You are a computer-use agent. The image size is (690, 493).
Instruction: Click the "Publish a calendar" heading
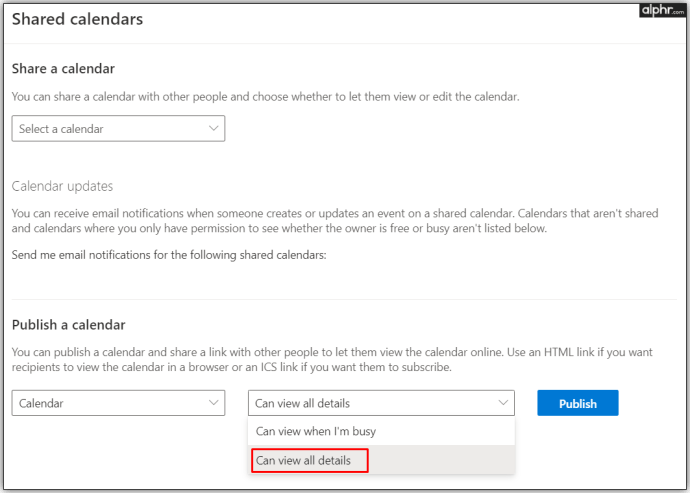69,325
